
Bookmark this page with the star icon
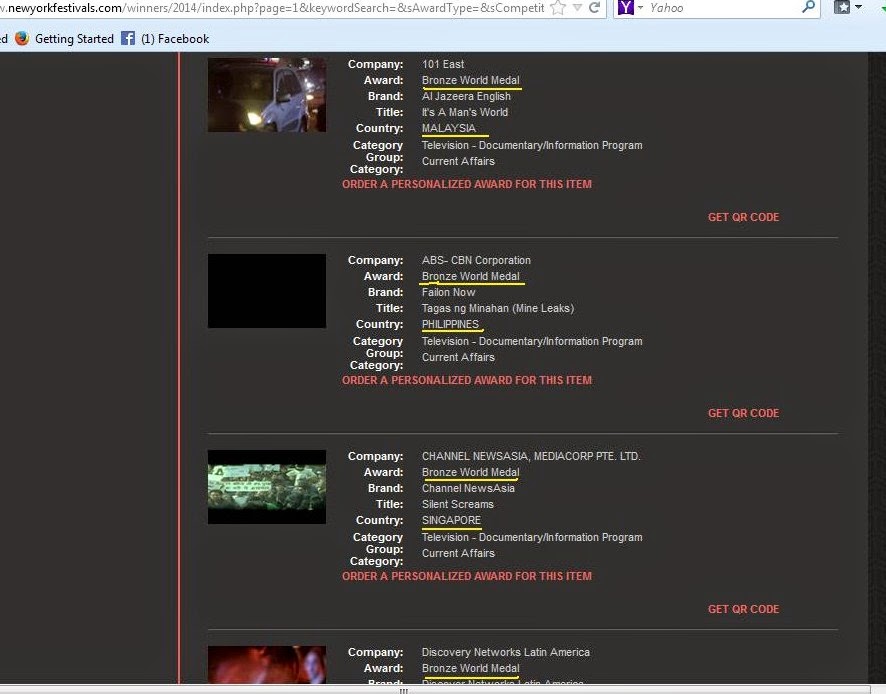558,8
